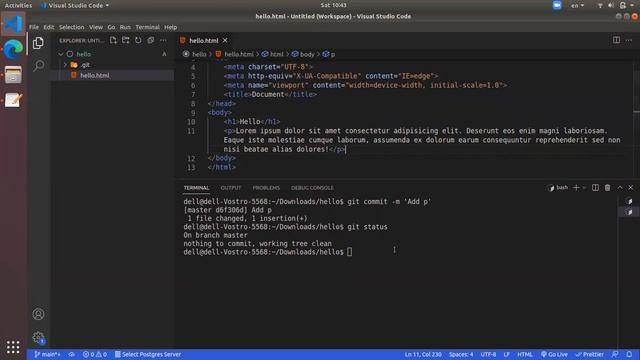
Task: Click the feedback icon in status bar
Action: 615,354
